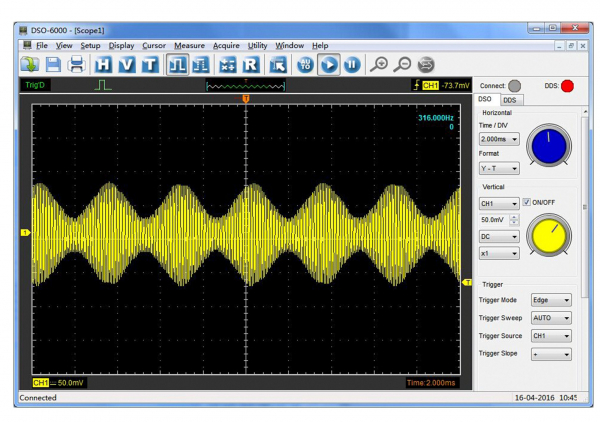Screen dimensions: 600x422
Task: Click the save floppy disk icon
Action: 52,65
